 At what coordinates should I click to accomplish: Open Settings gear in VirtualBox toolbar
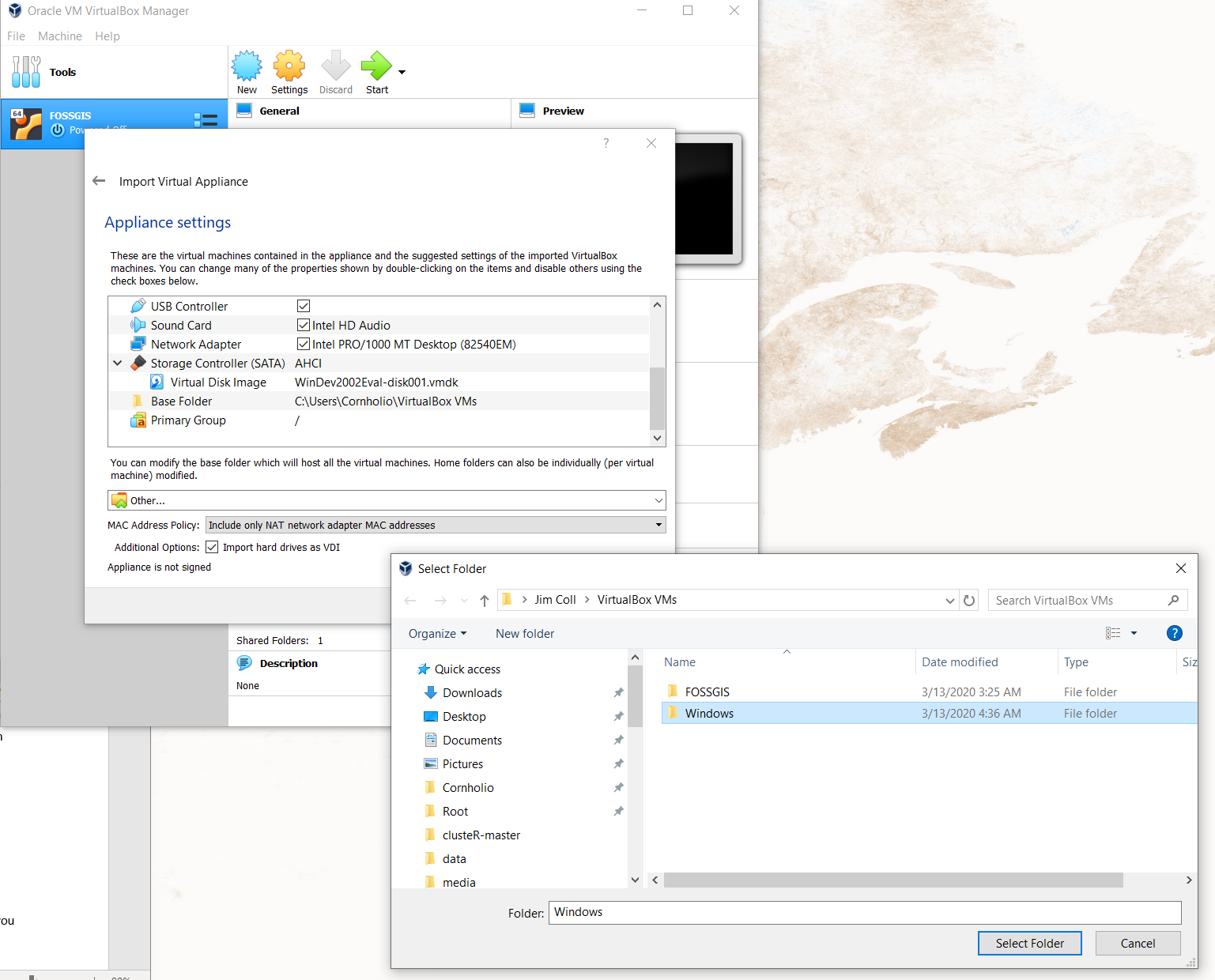point(289,66)
